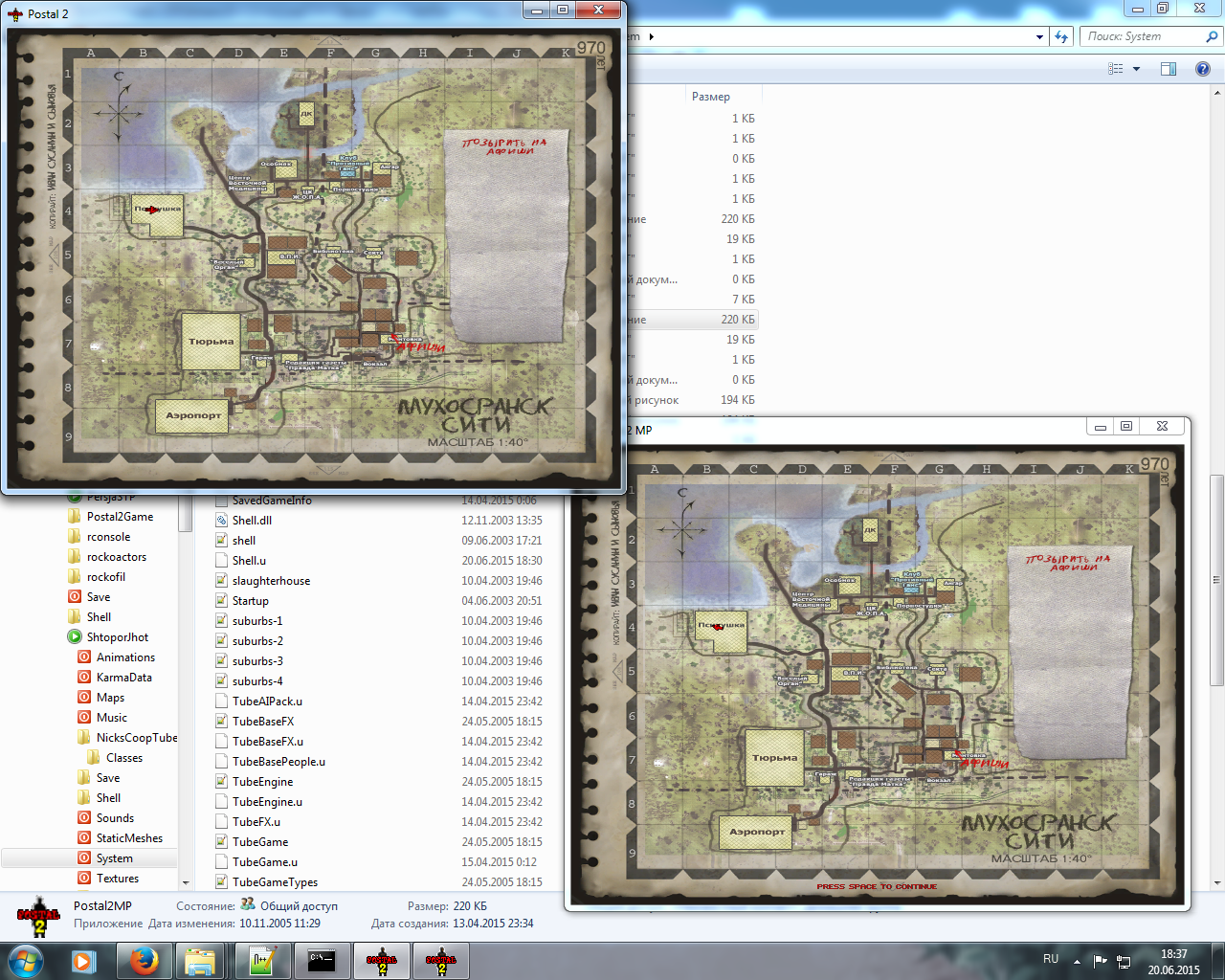Select the Startup file icon

click(x=222, y=601)
